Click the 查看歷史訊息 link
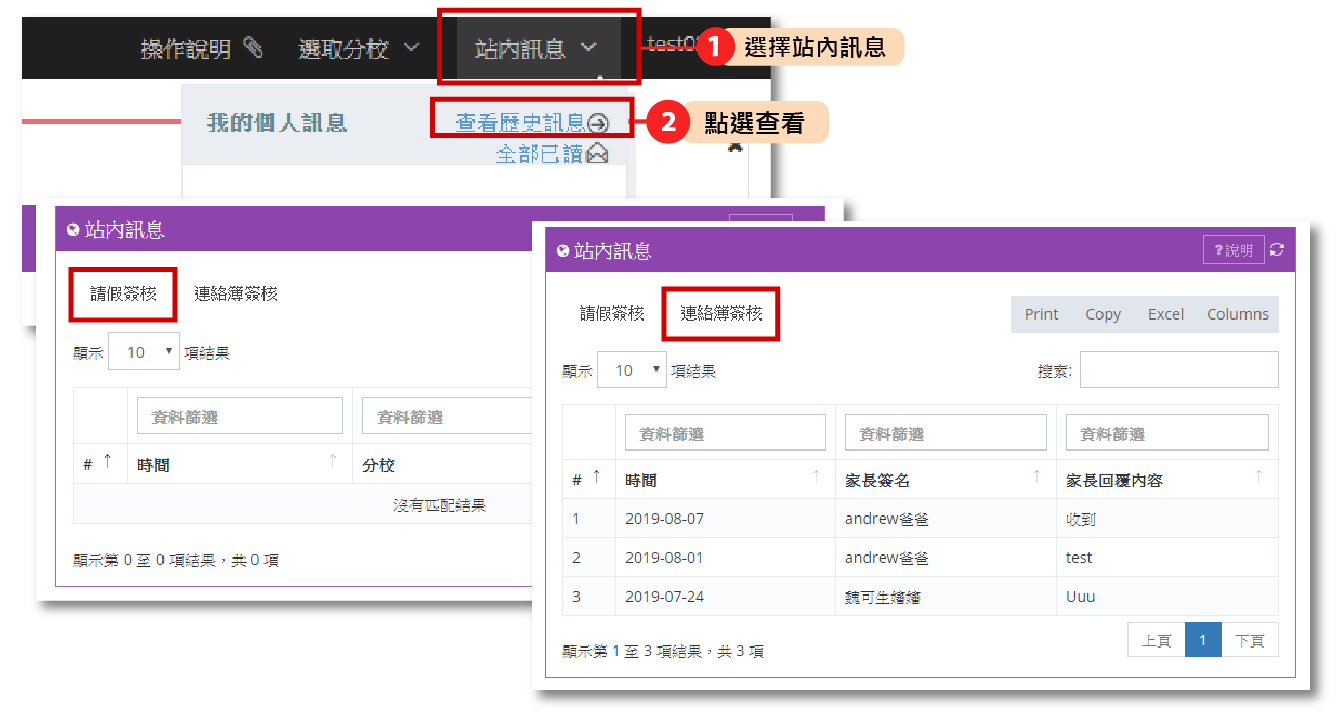Viewport: 1337px width, 716px height. (520, 123)
